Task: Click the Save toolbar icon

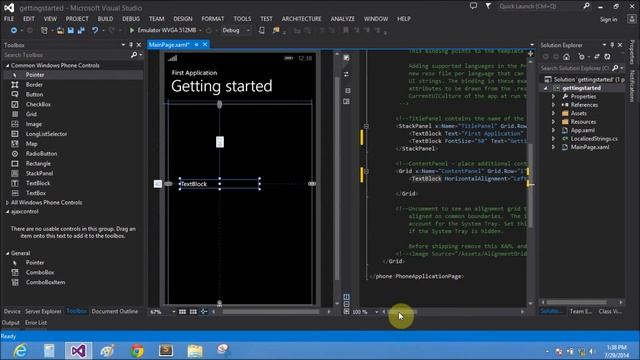Action: [71, 30]
